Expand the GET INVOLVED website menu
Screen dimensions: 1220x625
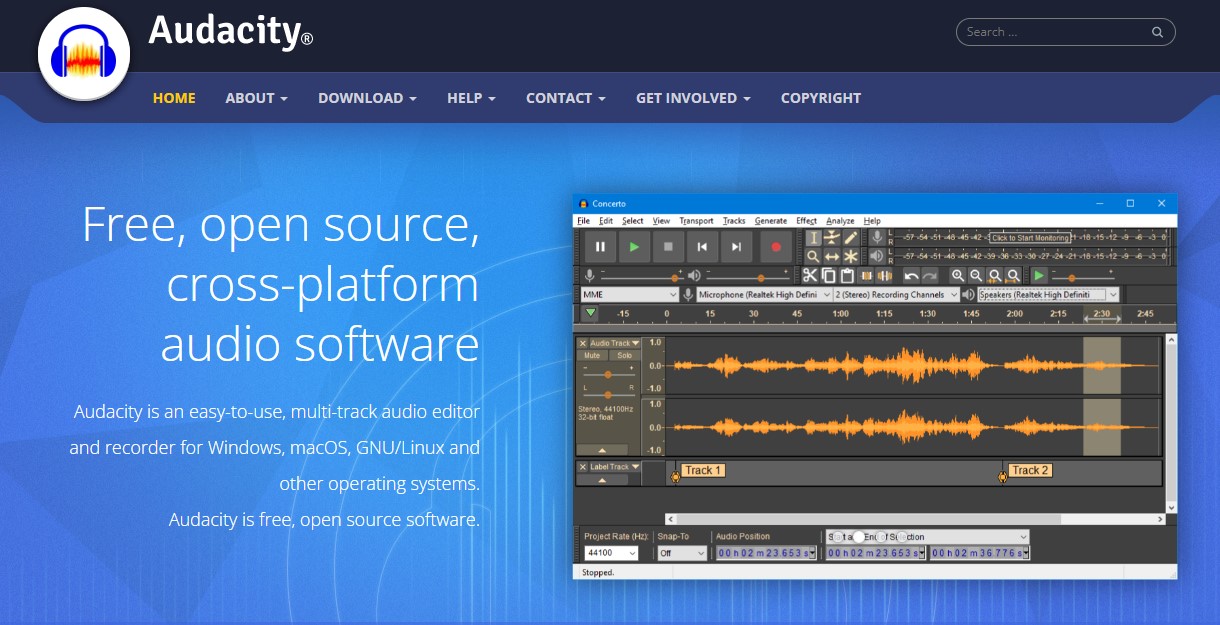pos(693,98)
